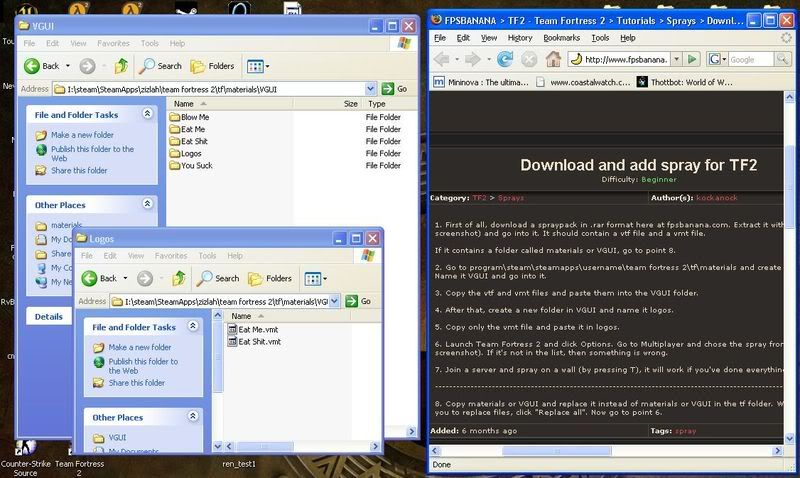Open Mininova bookmark in Firefox toolbar
The height and width of the screenshot is (478, 800).
[481, 82]
